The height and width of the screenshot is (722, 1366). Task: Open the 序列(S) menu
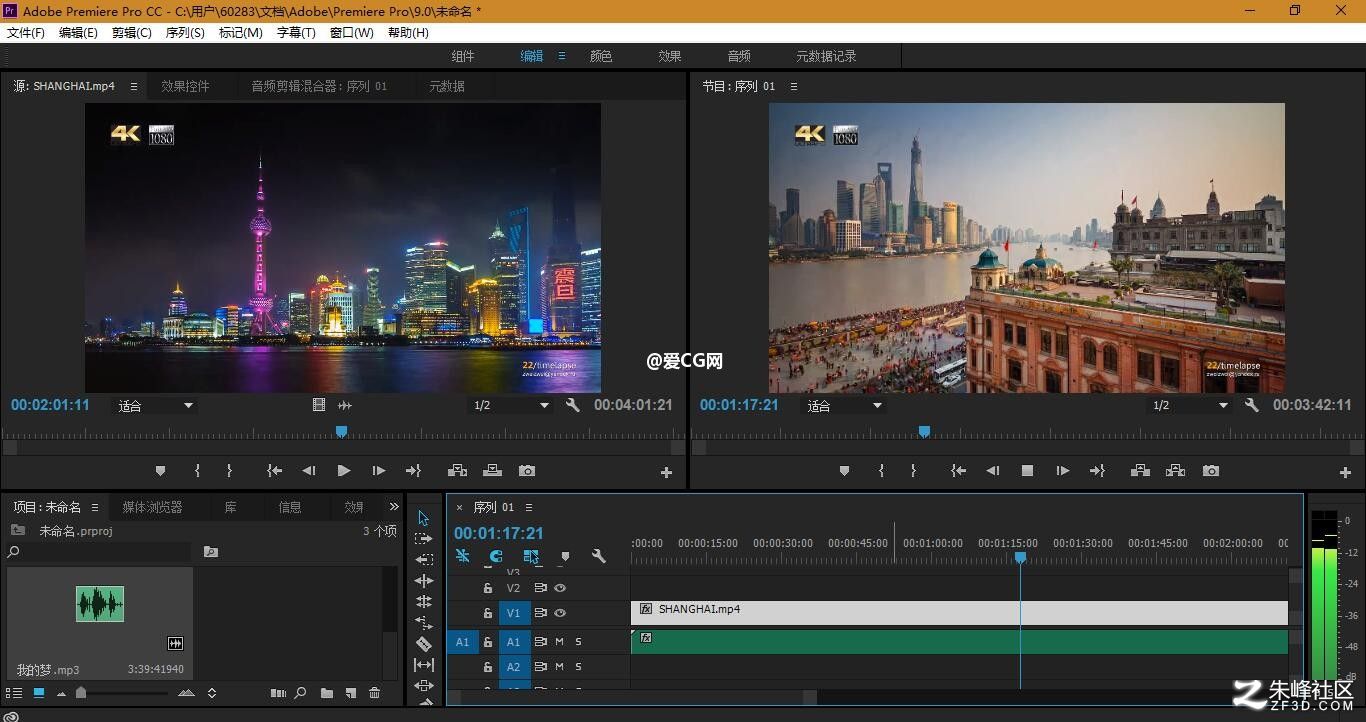pos(185,32)
